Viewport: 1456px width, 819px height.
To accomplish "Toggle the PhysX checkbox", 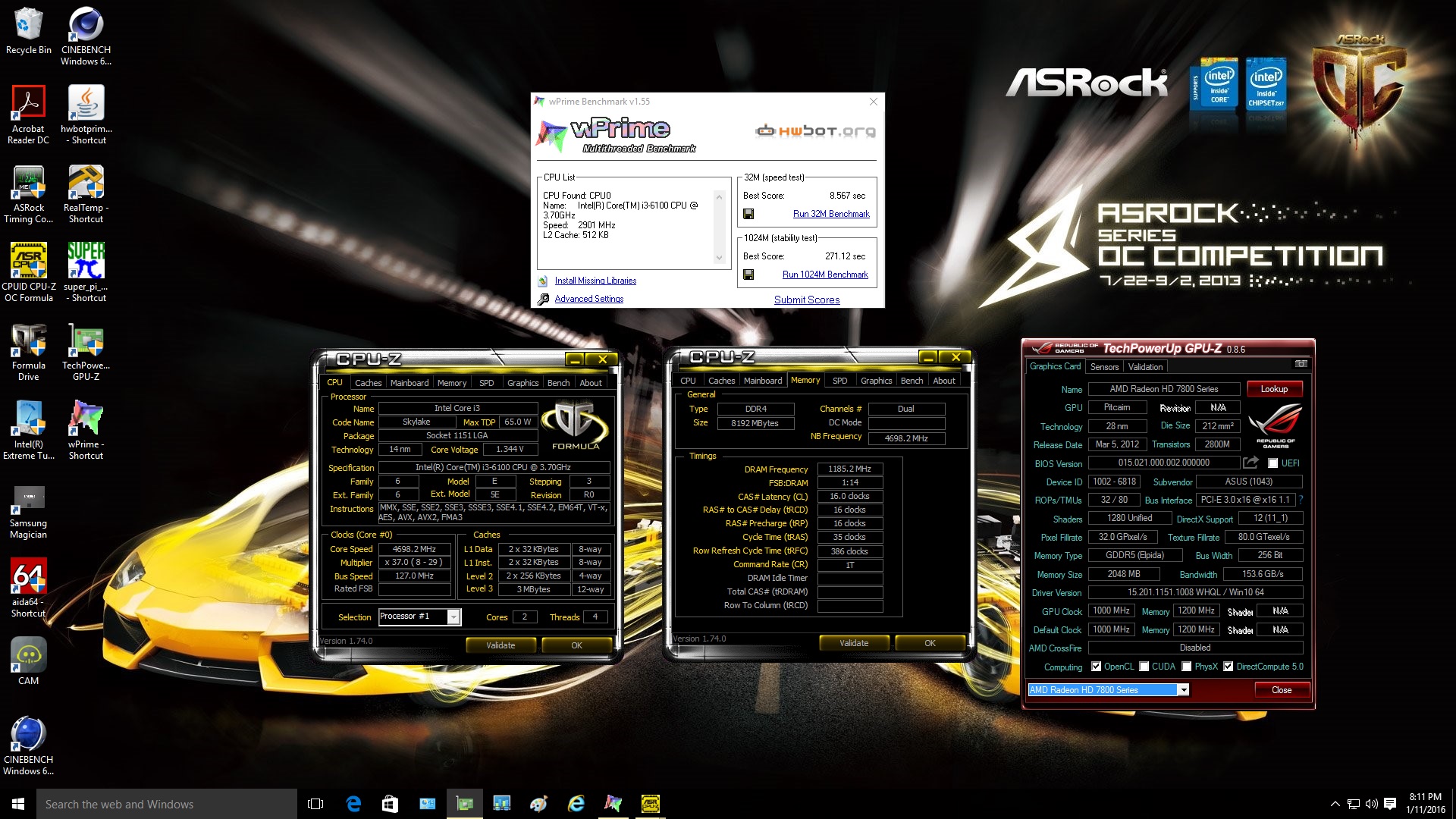I will pyautogui.click(x=1186, y=667).
